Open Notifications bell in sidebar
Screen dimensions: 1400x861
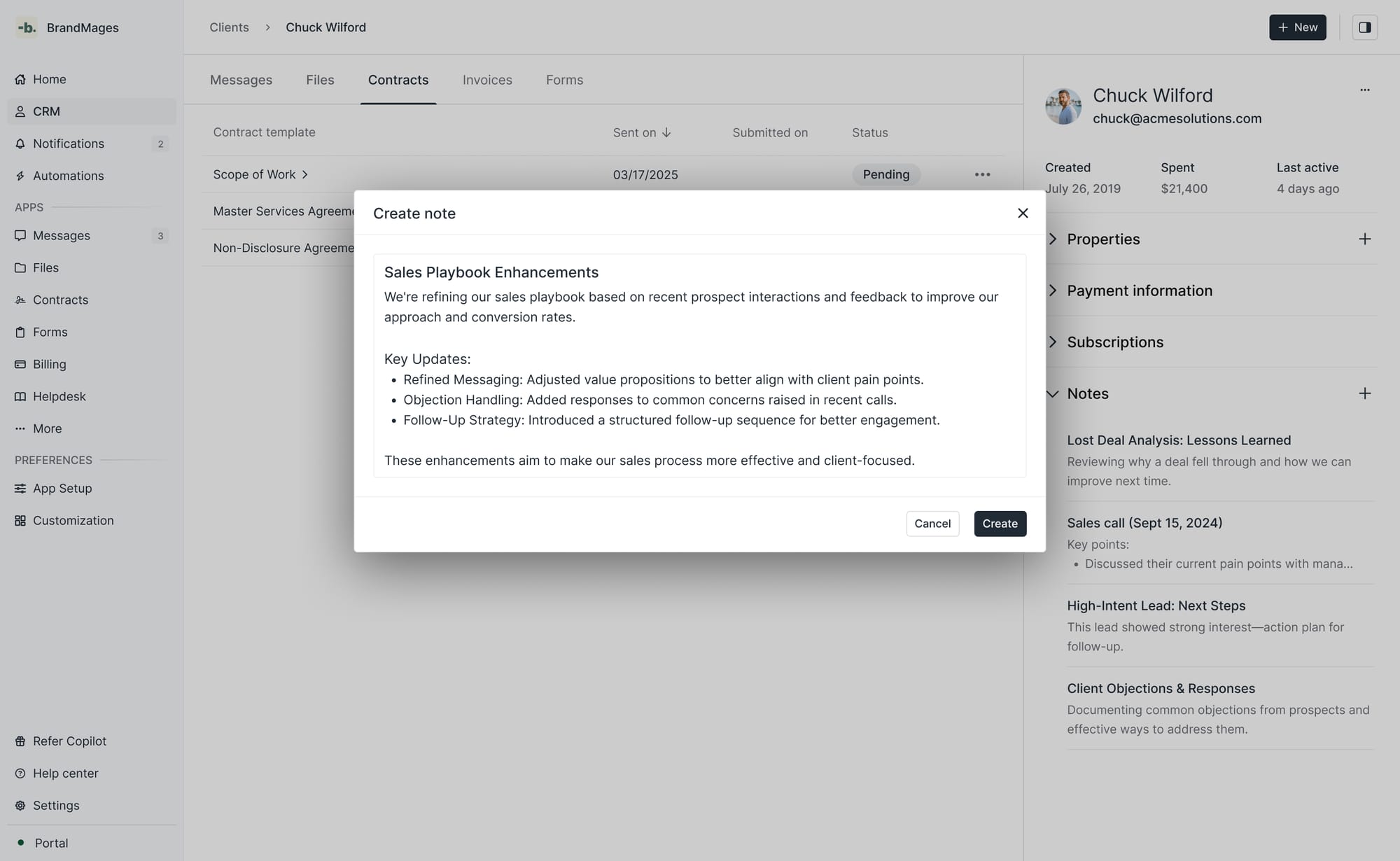pos(20,143)
